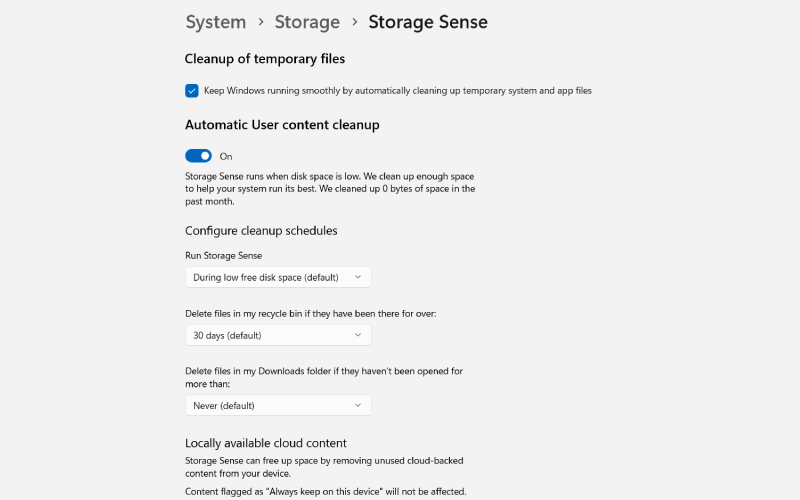Screen dimensions: 800x500
Task: Click the Storage Sense page title
Action: [428, 22]
